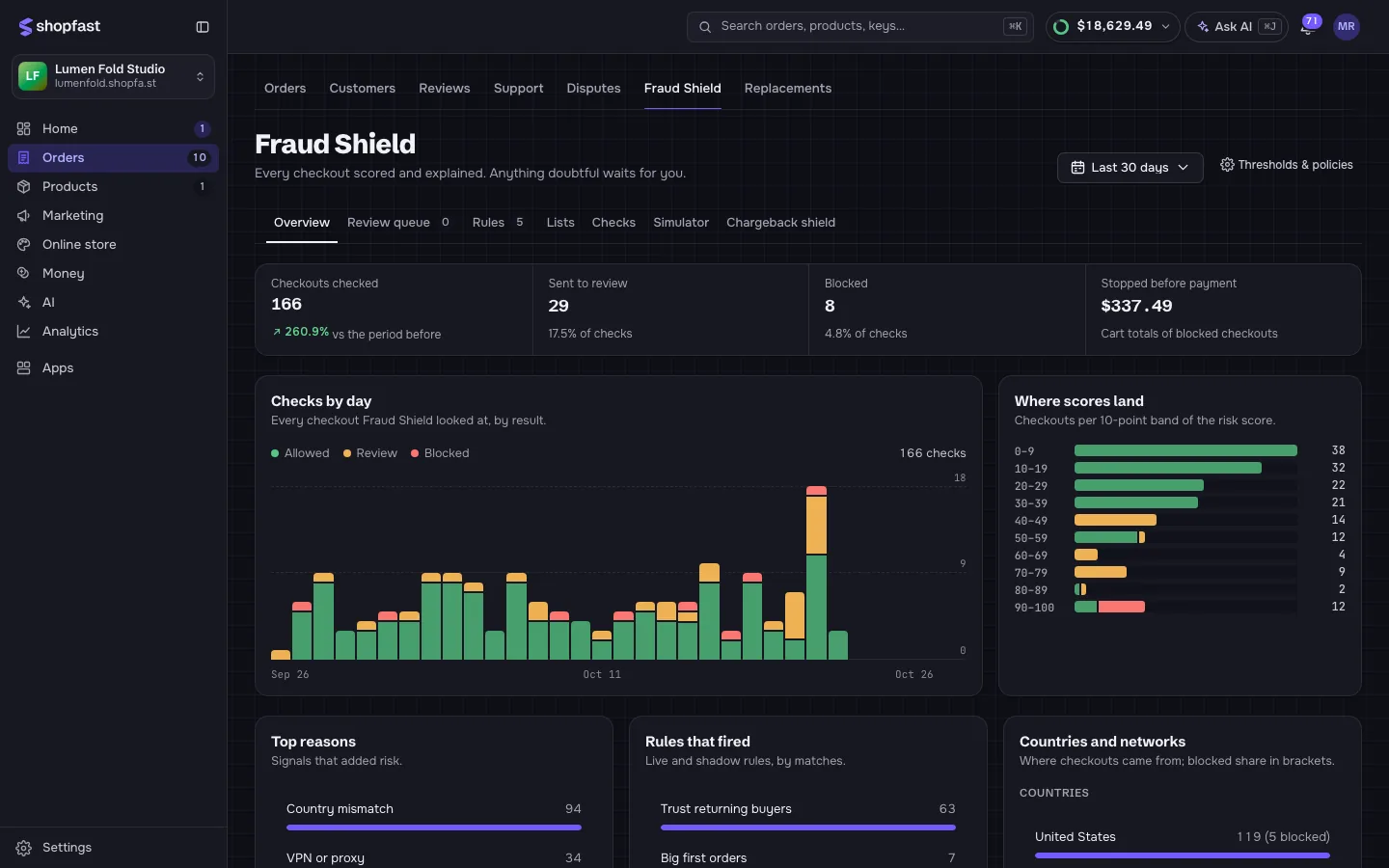Open the $18,629.49 balance dropdown

point(1112,27)
